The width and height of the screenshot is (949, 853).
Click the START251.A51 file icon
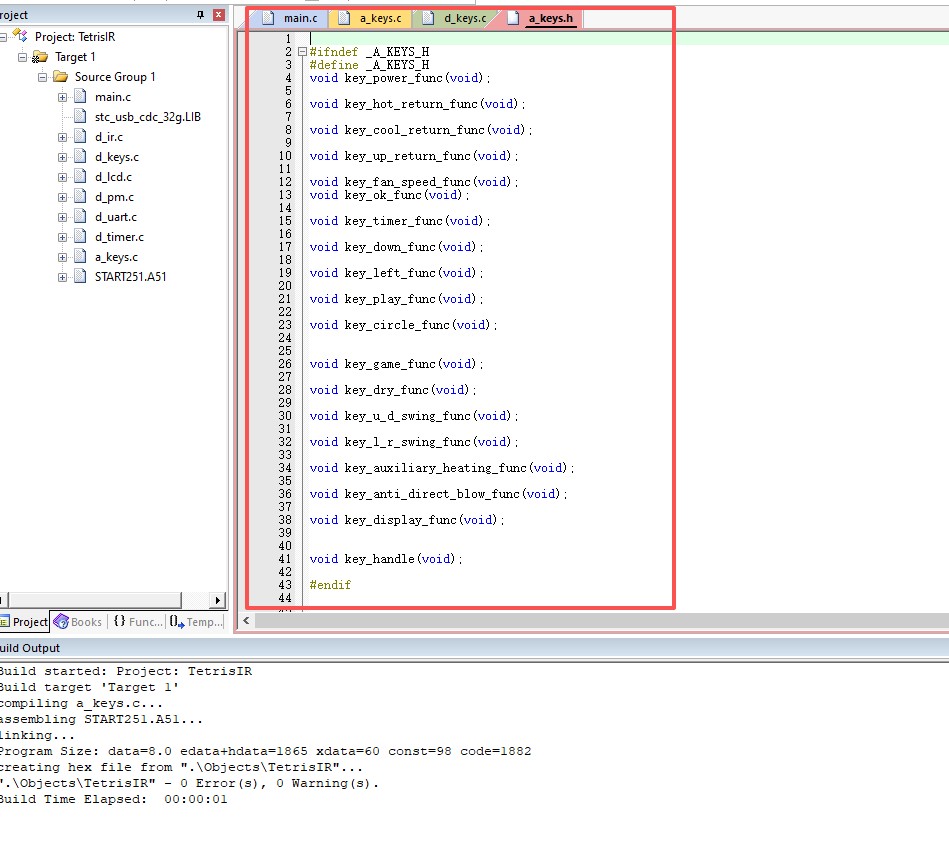80,277
